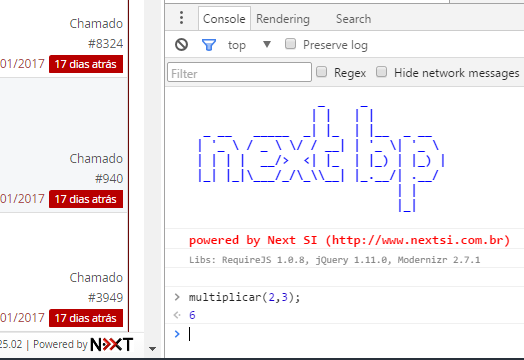This screenshot has height=360, width=524.
Task: Click the NEXT logo in the footer
Action: tap(112, 344)
